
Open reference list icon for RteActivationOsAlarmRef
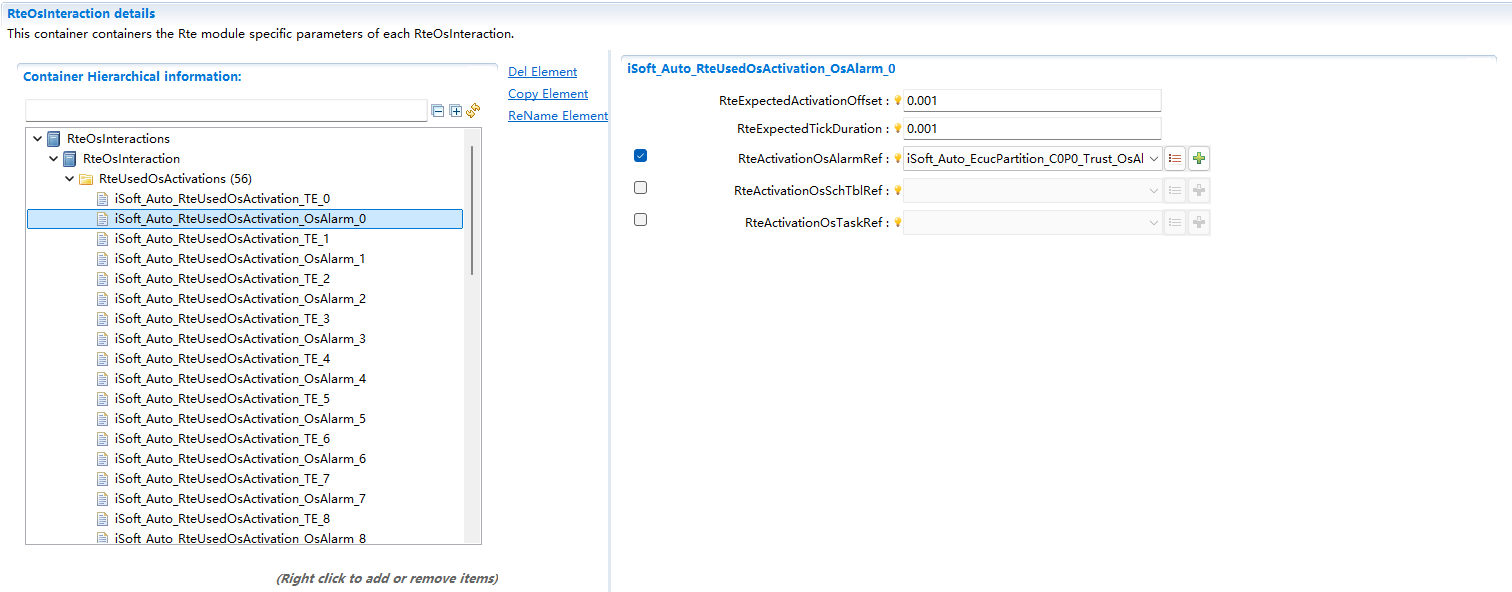[x=1176, y=158]
